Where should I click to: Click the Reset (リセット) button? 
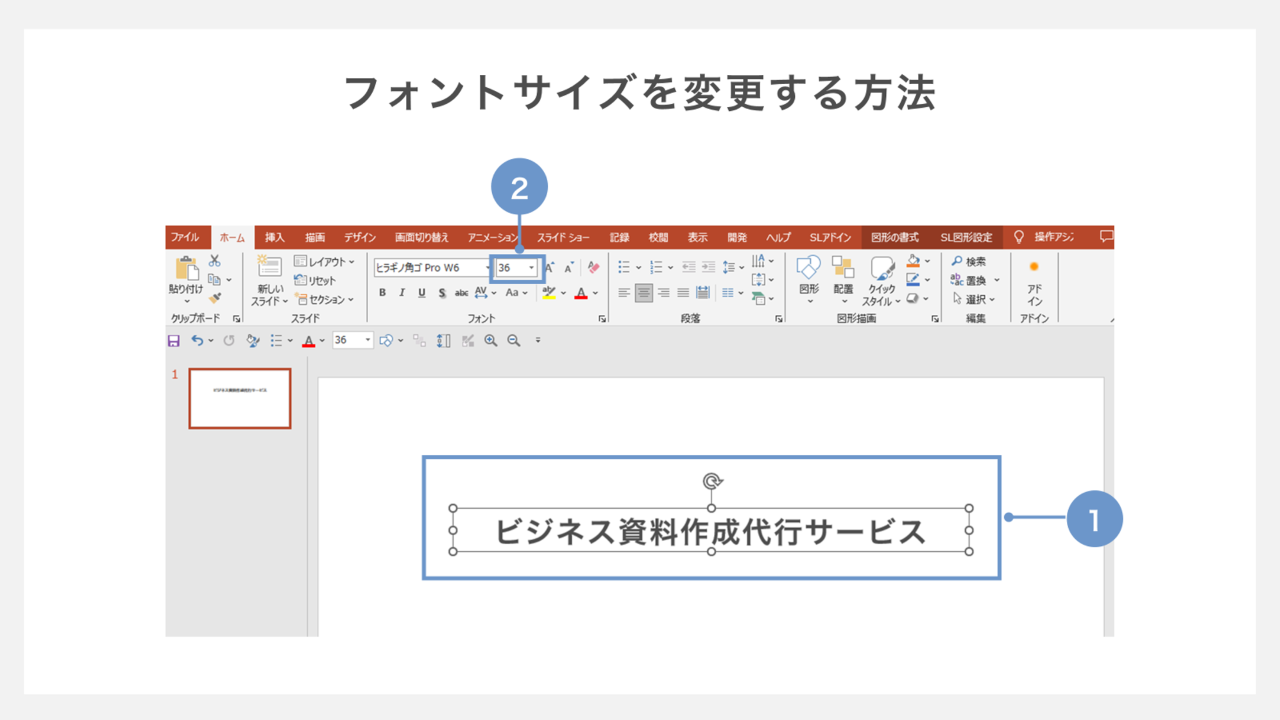coord(316,281)
